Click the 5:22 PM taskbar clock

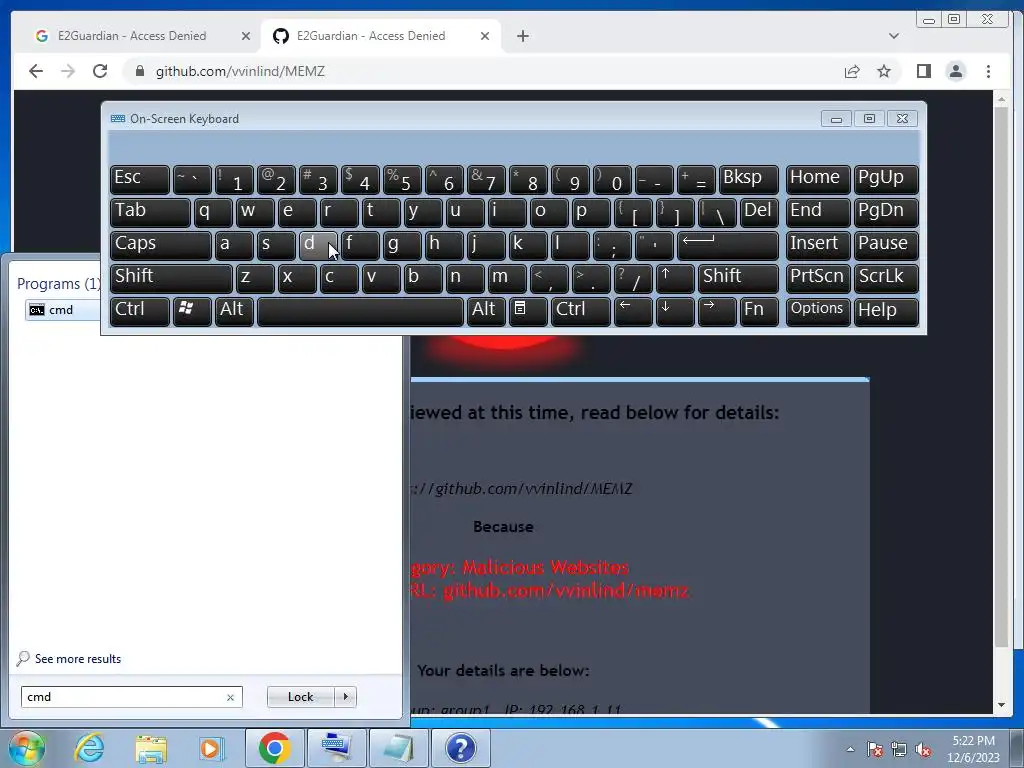click(973, 748)
